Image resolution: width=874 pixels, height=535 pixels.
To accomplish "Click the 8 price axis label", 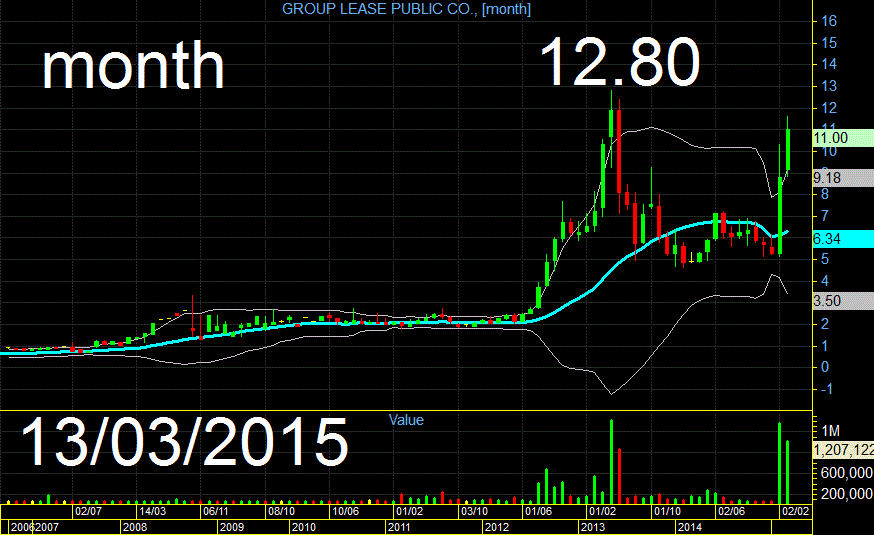I will pos(825,194).
